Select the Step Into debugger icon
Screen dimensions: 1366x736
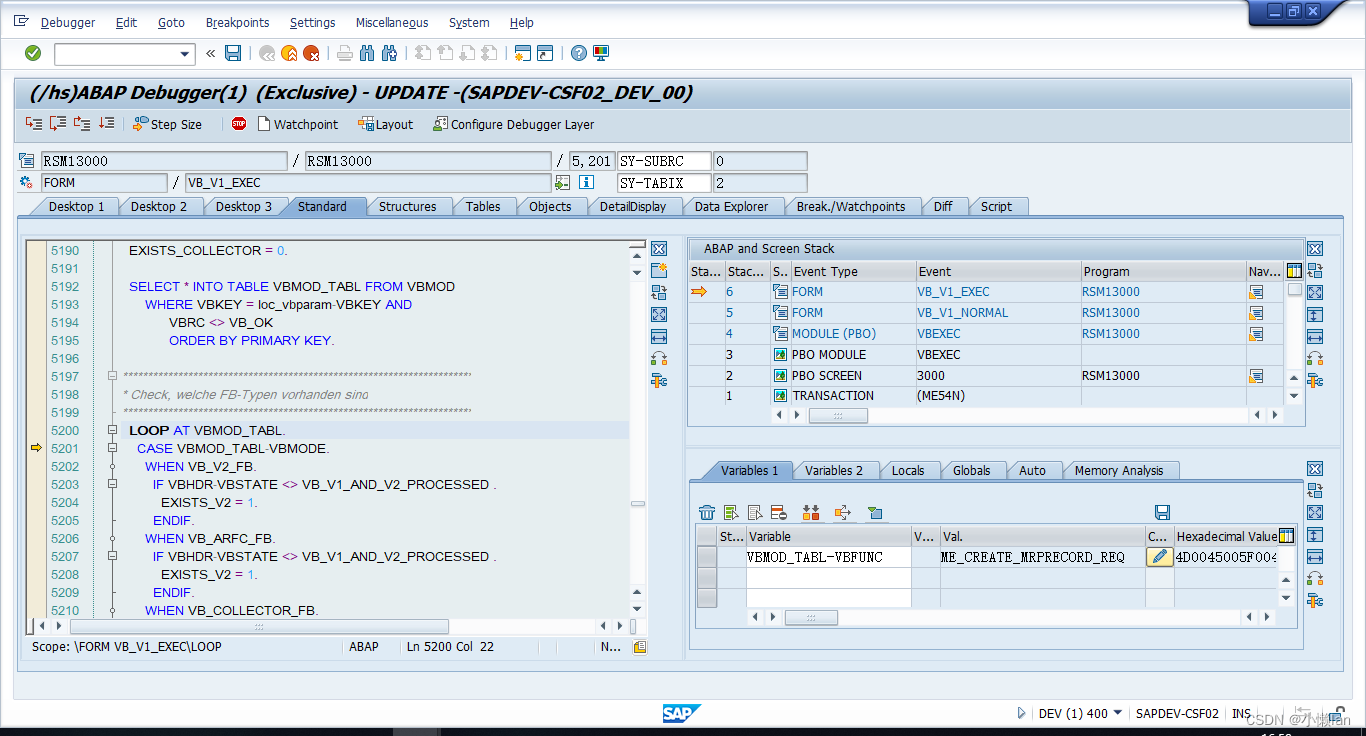[33, 125]
